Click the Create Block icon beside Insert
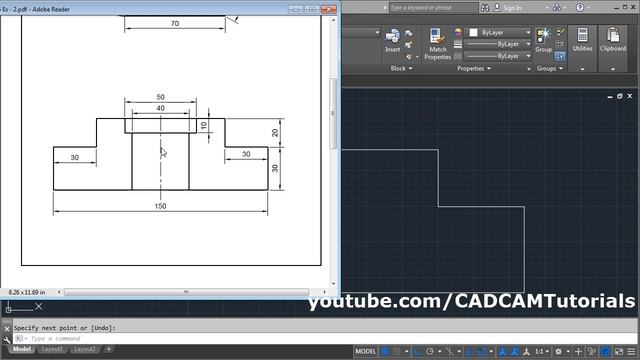Image resolution: width=640 pixels, height=360 pixels. 408,33
